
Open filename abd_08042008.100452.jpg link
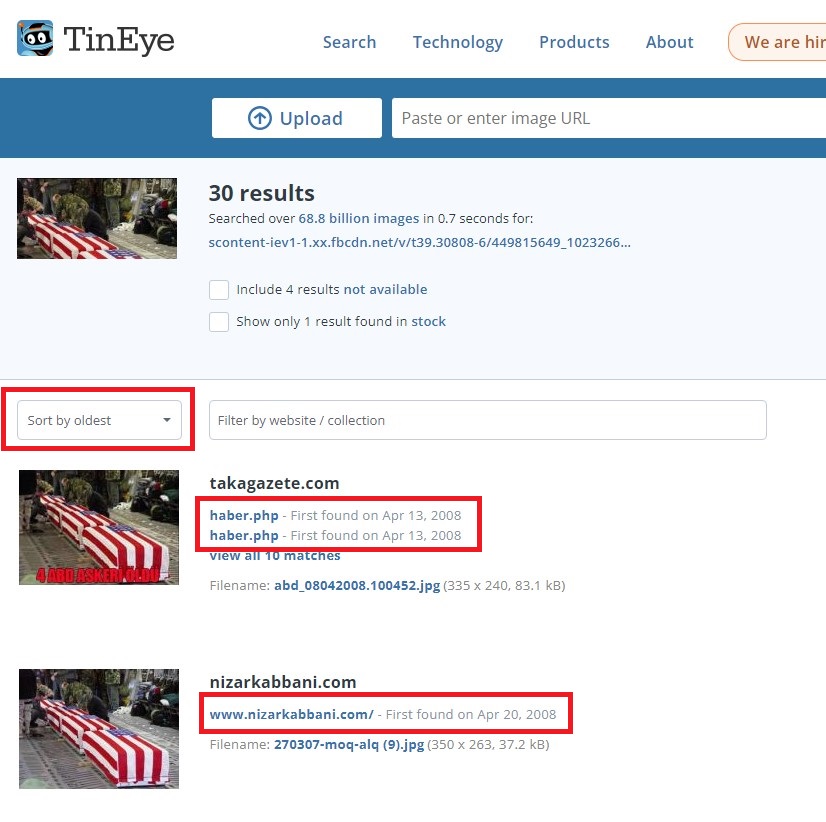pyautogui.click(x=357, y=585)
